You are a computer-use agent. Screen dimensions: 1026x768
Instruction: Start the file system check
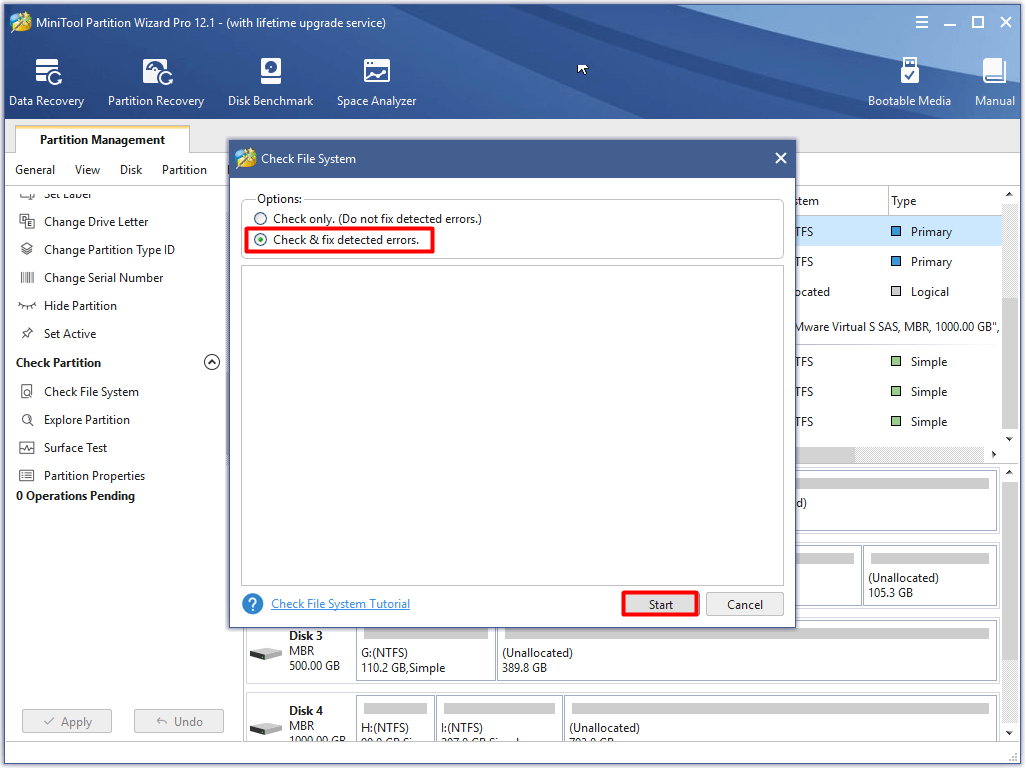pyautogui.click(x=660, y=604)
